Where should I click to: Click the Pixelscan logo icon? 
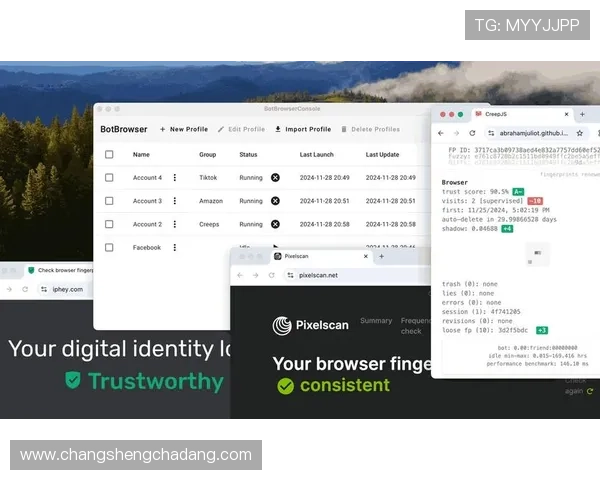282,325
